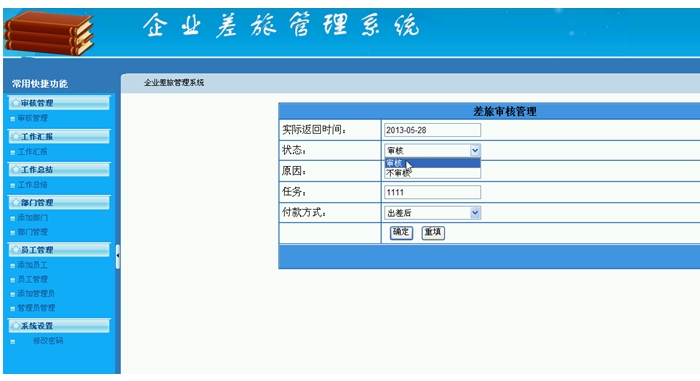Click the 重填 reset button
This screenshot has height=381, width=700.
click(x=433, y=232)
